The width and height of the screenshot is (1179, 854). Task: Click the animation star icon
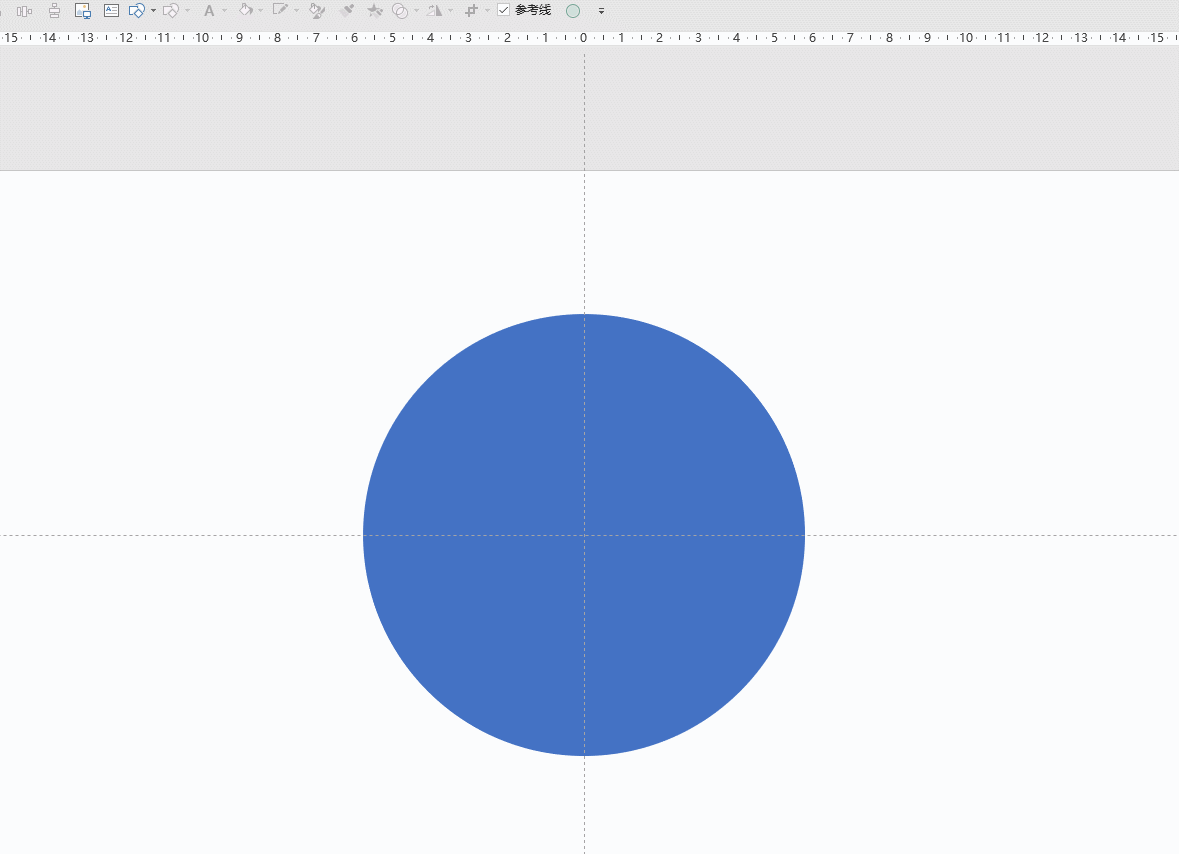pyautogui.click(x=374, y=11)
